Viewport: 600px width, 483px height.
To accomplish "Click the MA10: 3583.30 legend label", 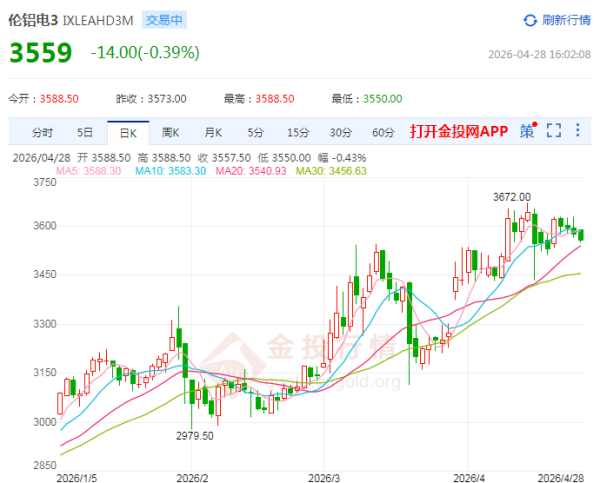I will 171,171.
